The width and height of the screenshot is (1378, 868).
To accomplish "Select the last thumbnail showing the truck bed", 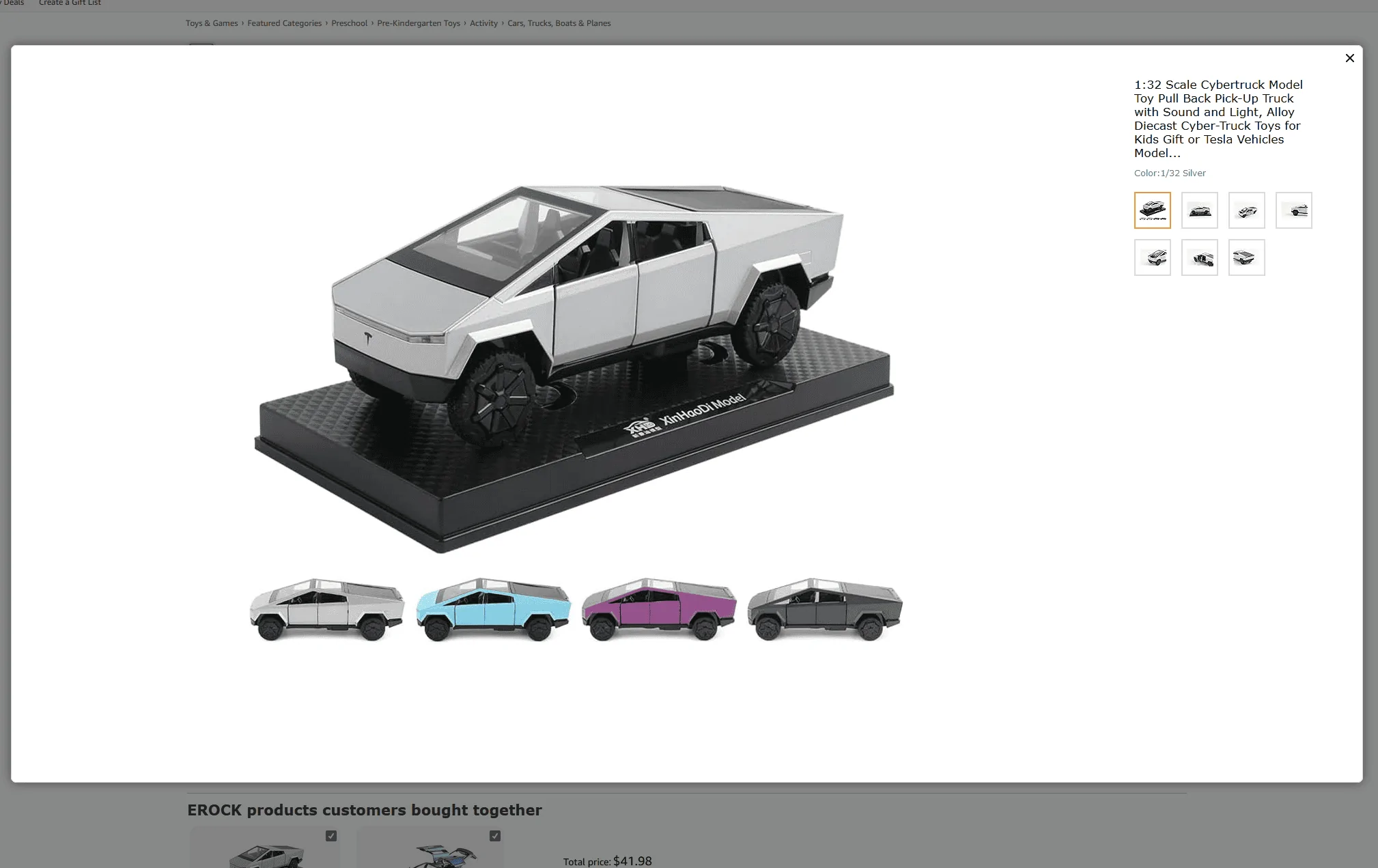I will [1246, 257].
